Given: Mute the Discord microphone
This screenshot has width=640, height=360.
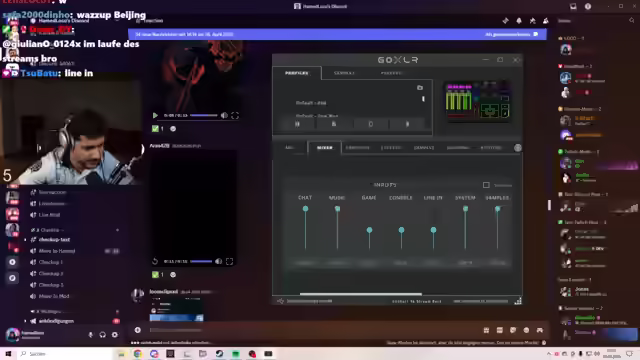Looking at the screenshot, I should (x=91, y=335).
